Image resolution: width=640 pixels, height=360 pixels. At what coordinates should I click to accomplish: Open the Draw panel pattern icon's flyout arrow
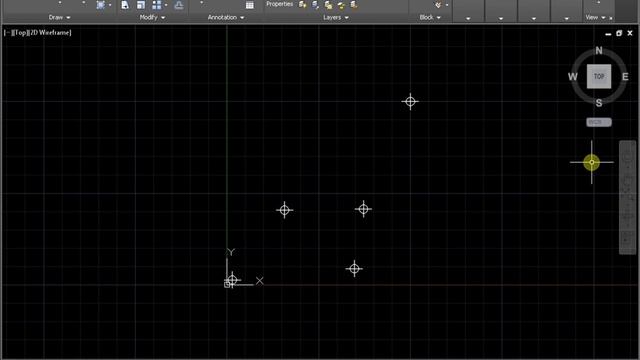click(x=110, y=5)
